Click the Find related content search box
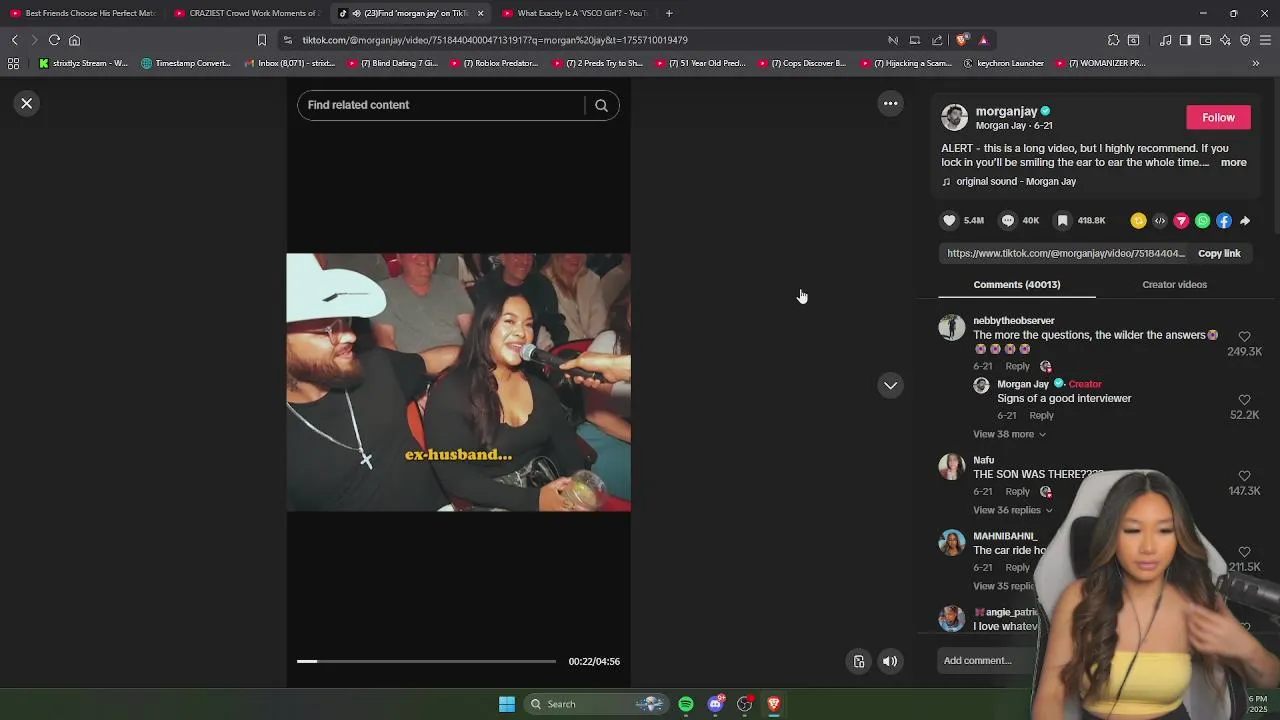This screenshot has width=1280, height=720. 440,105
